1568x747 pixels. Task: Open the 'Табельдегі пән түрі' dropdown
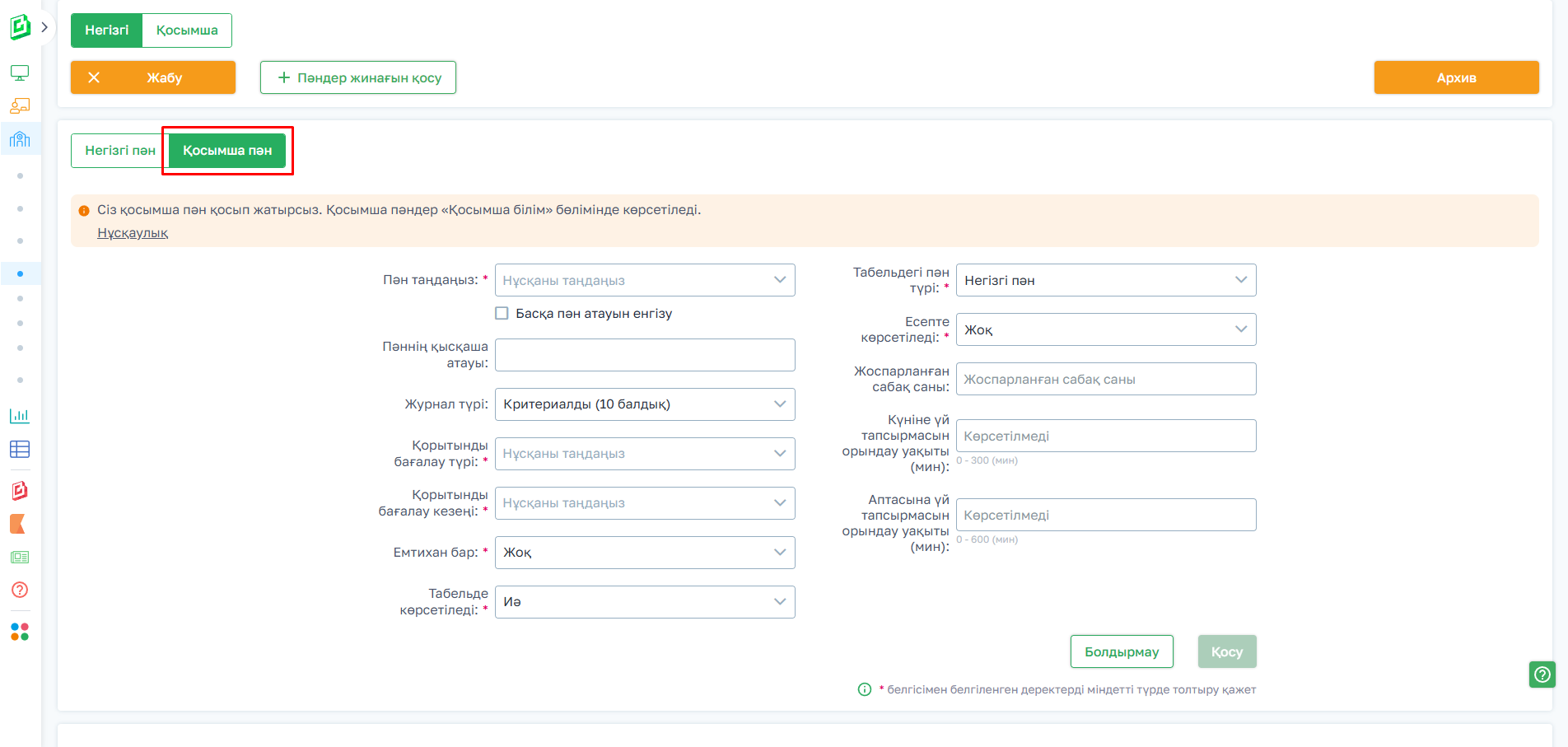[1105, 280]
